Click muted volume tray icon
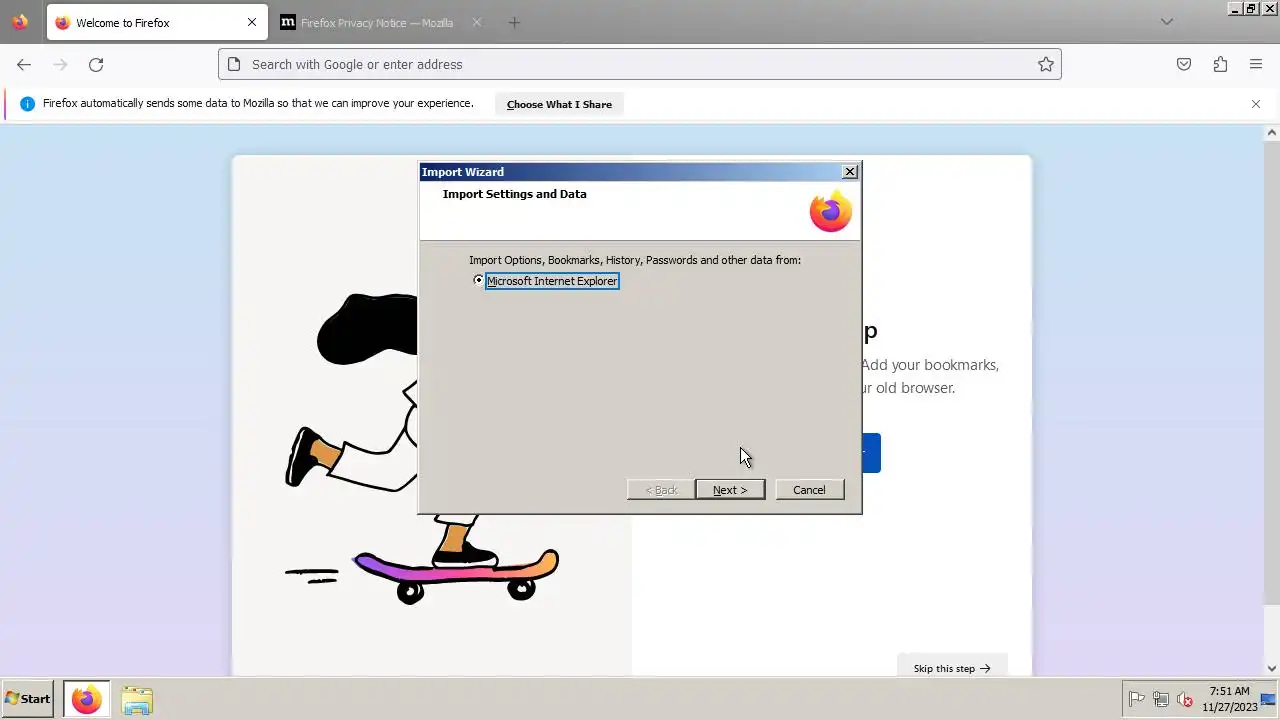This screenshot has width=1280, height=720. click(x=1185, y=700)
